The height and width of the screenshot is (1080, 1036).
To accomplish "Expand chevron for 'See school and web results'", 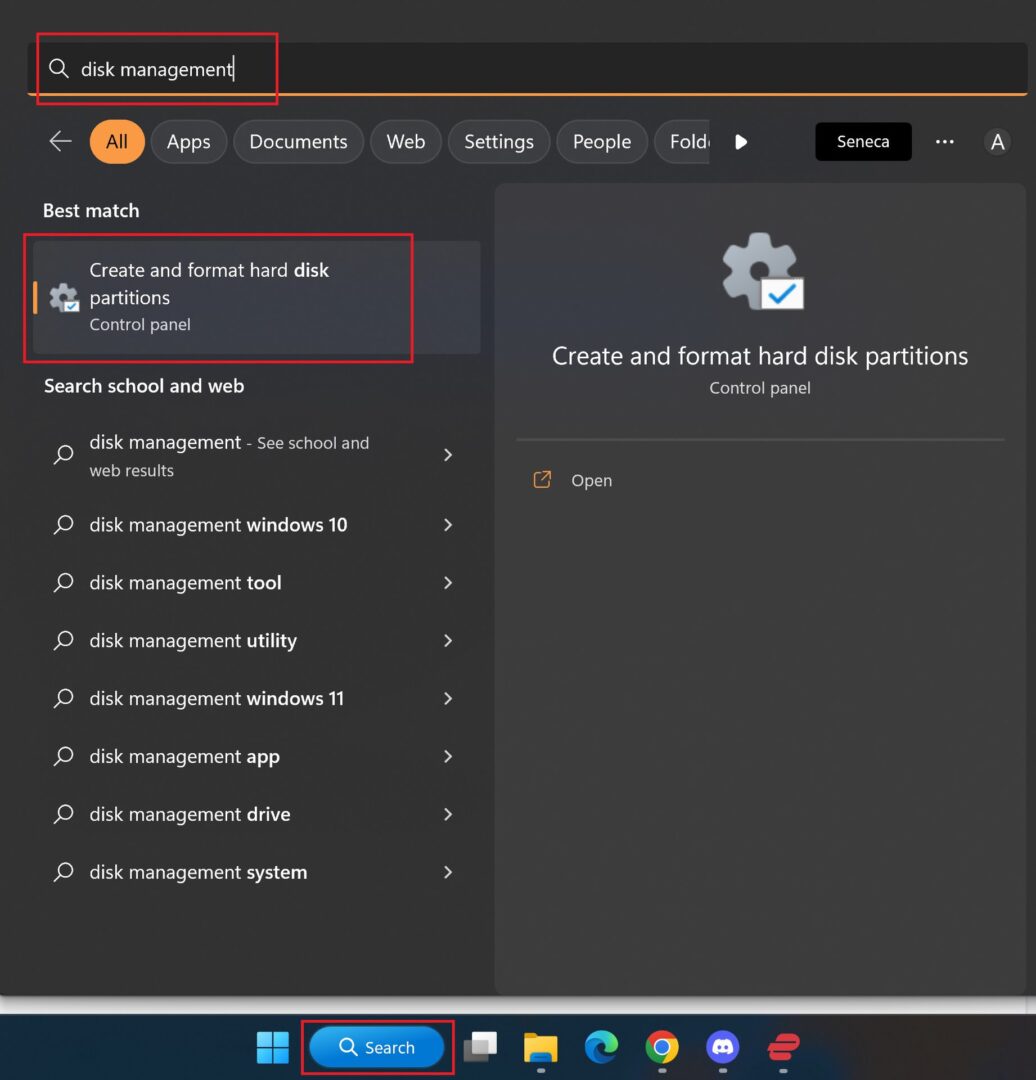I will pos(448,455).
